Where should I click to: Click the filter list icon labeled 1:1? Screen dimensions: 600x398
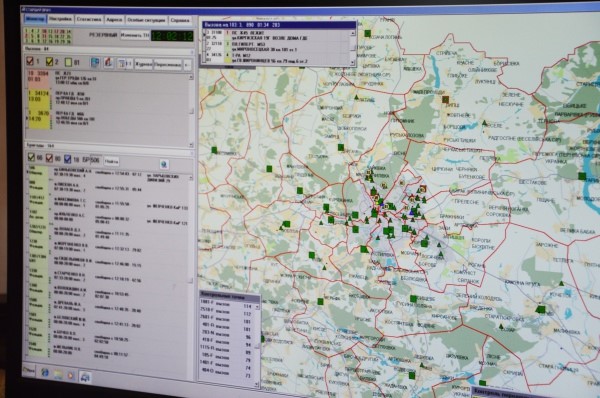coord(124,64)
